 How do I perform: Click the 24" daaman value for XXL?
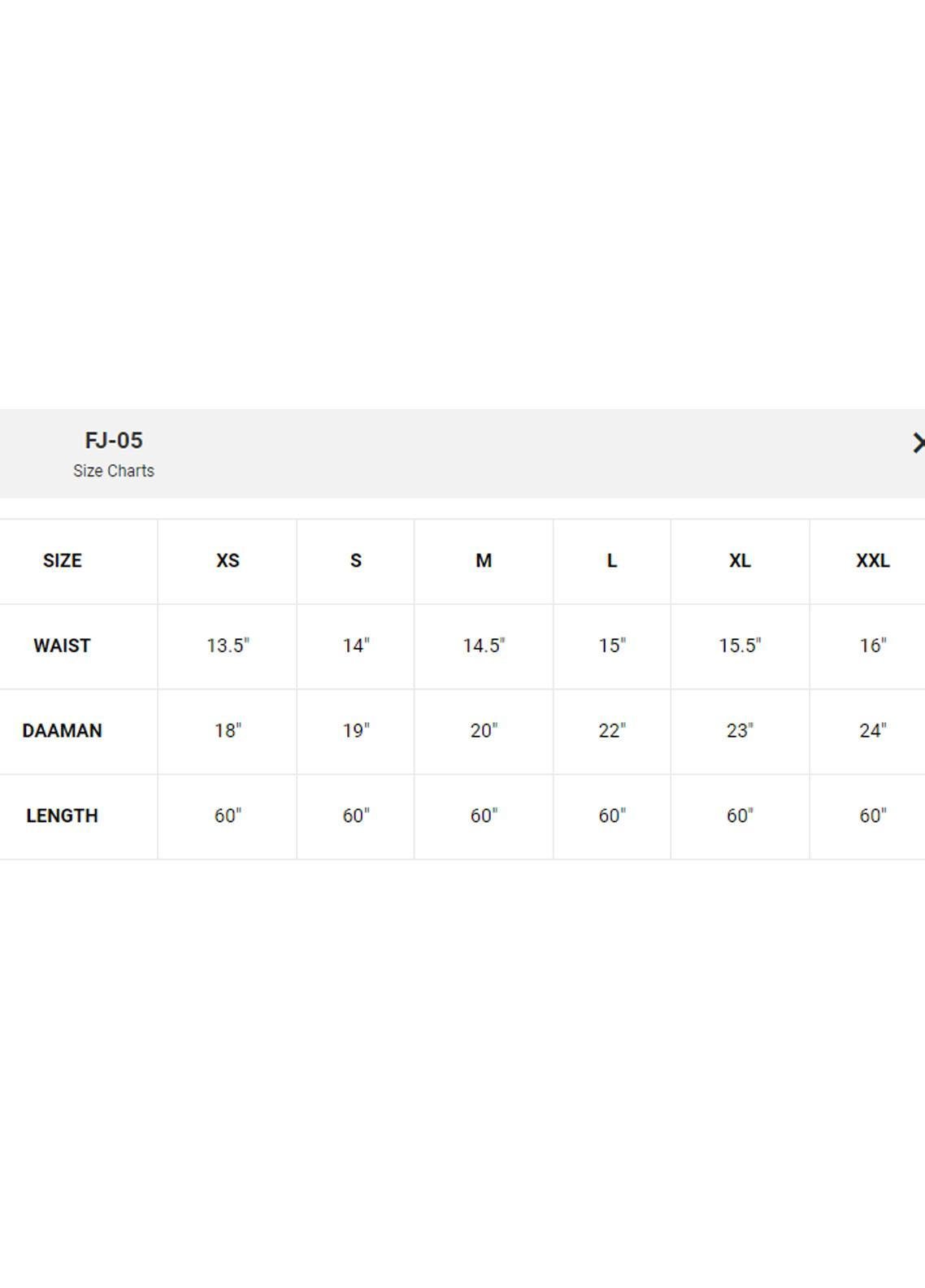[x=872, y=731]
